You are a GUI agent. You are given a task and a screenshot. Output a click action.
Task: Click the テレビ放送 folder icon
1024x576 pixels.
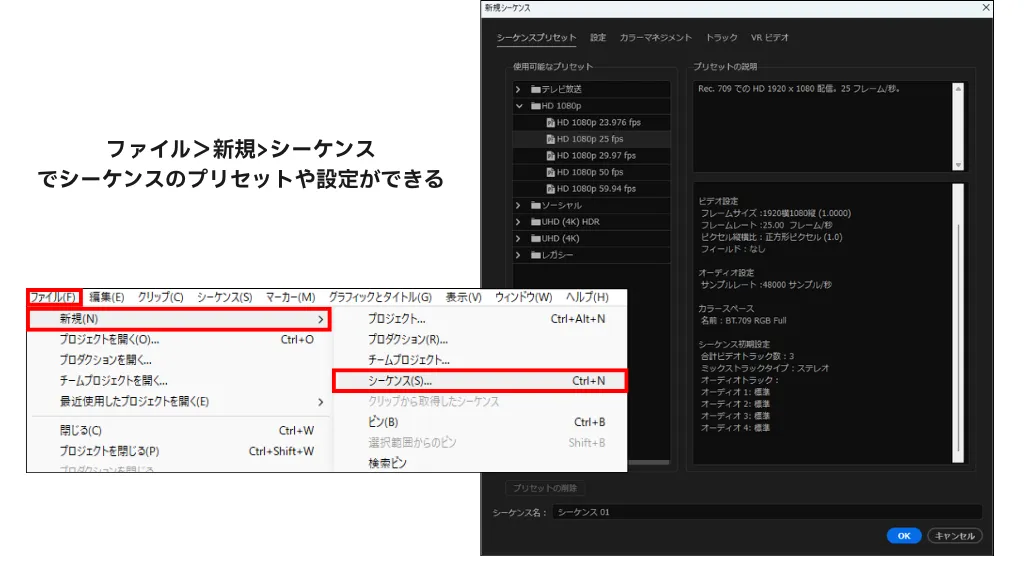[536, 89]
